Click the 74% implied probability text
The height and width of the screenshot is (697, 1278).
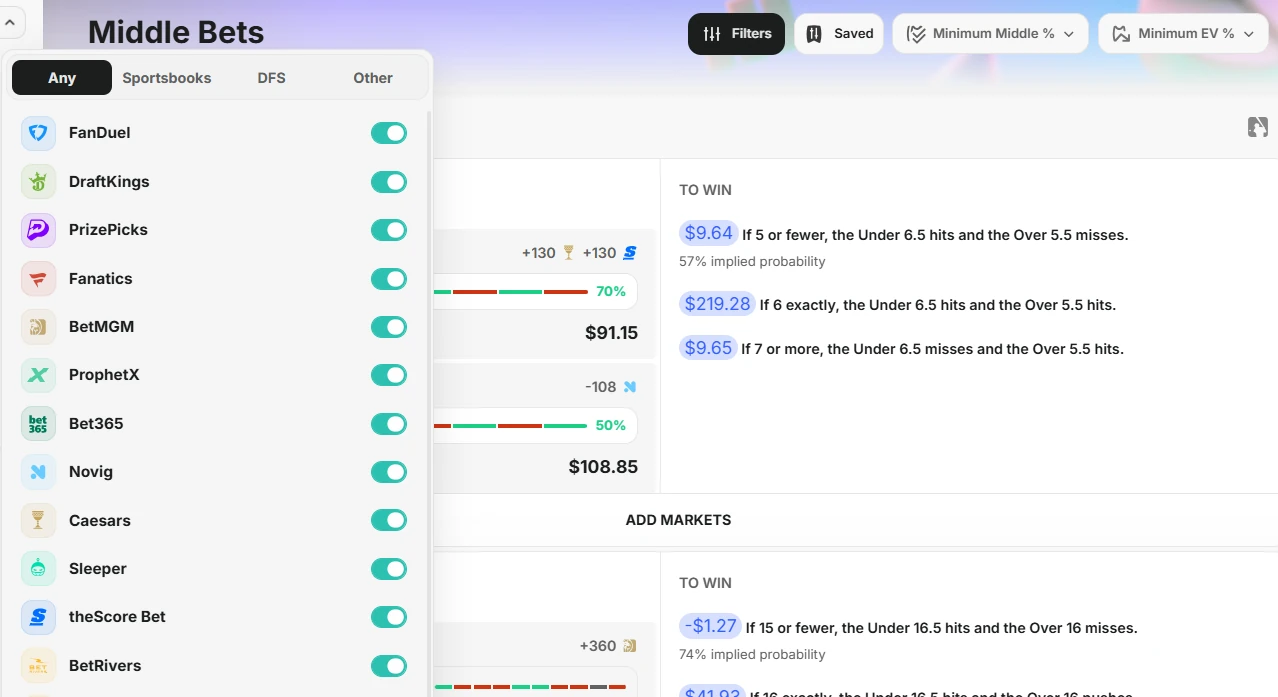click(x=752, y=655)
